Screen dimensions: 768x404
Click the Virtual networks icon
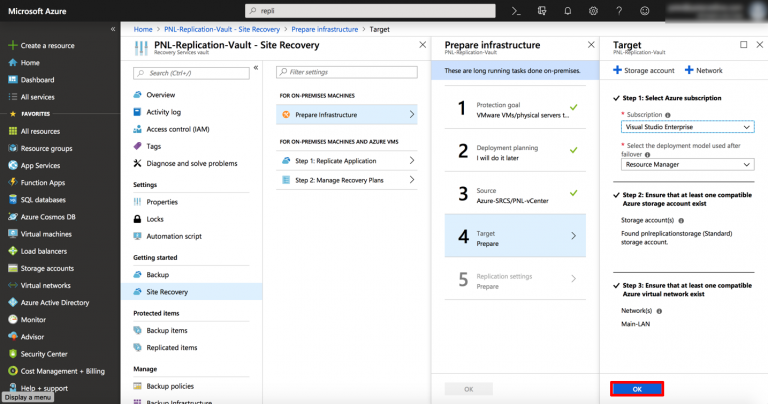click(13, 285)
